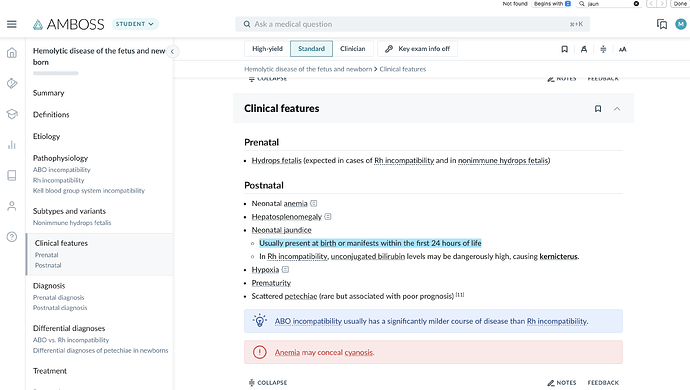Collapse Clinical features section with chevron
690x390 pixels.
coord(617,109)
